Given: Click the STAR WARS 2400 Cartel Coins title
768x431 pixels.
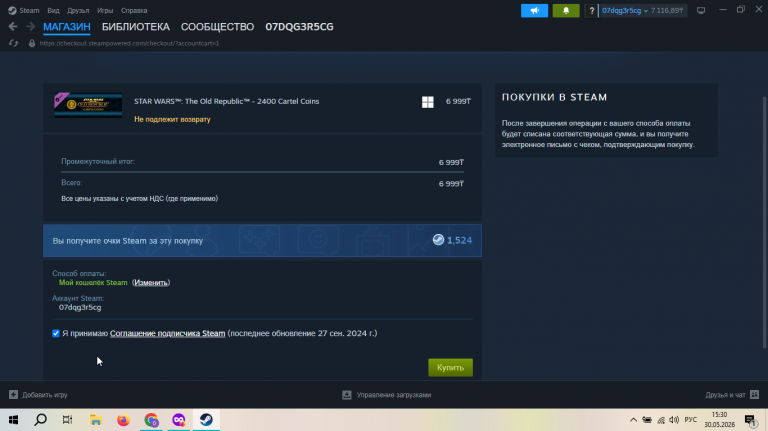Looking at the screenshot, I should click(x=226, y=101).
